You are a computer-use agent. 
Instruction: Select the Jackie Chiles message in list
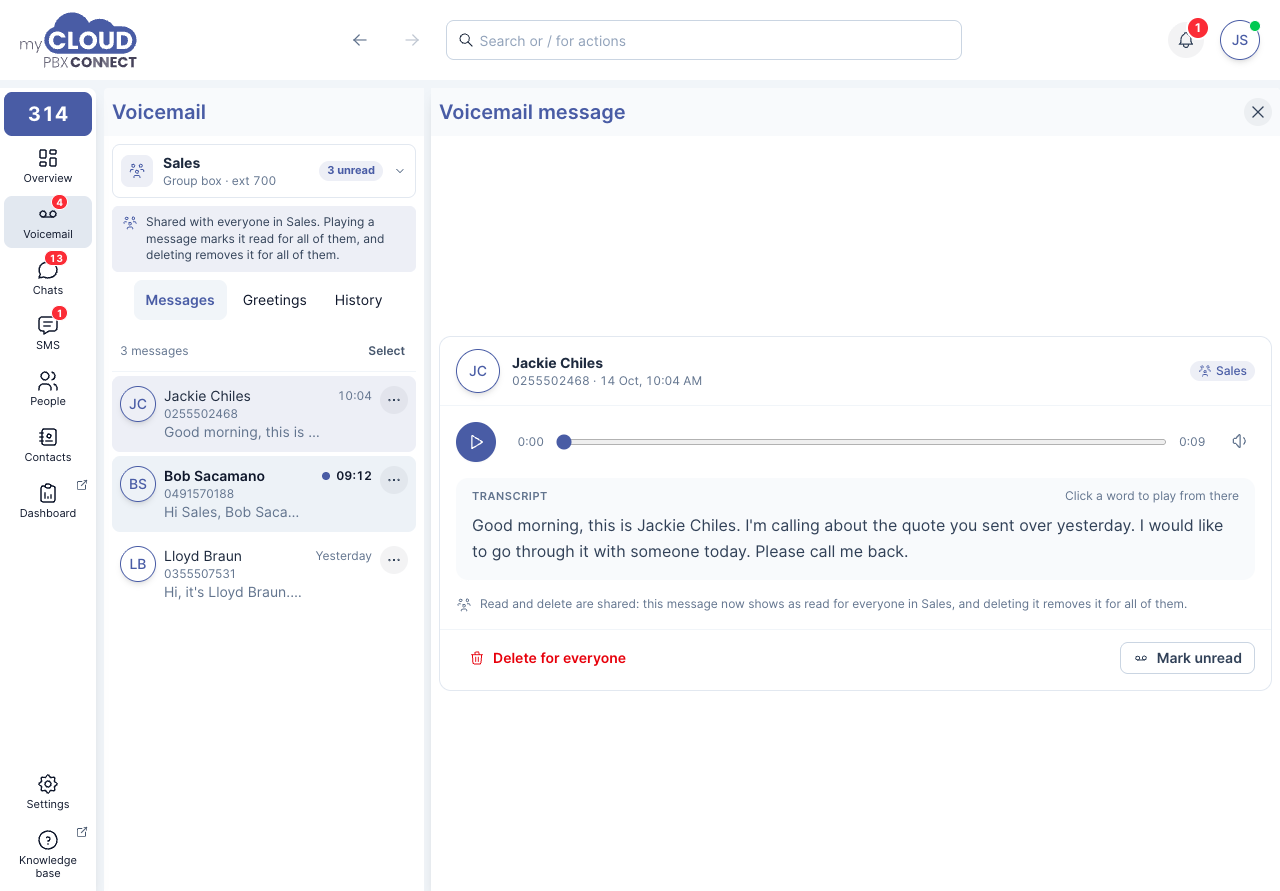(264, 414)
